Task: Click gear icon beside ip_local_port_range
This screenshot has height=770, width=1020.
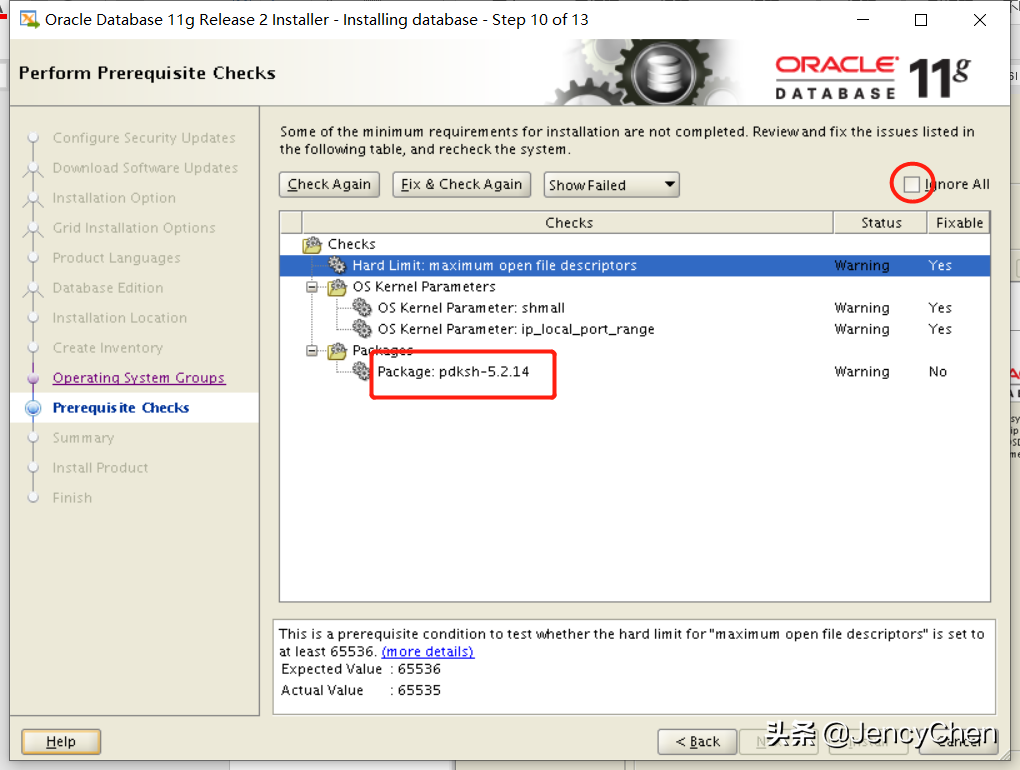Action: 362,329
